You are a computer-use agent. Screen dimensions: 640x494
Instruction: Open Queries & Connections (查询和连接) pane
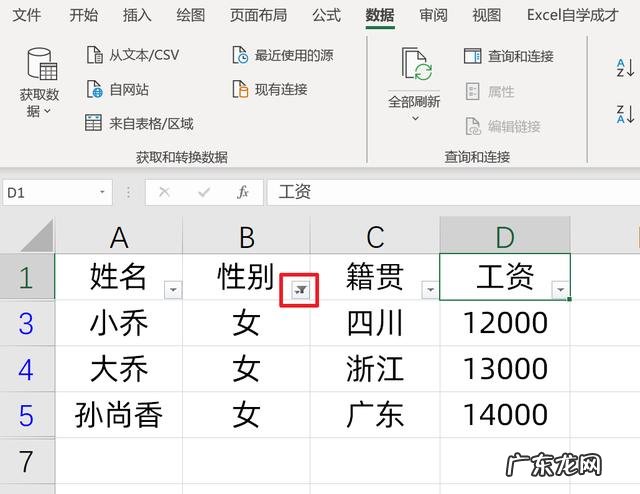pos(473,56)
